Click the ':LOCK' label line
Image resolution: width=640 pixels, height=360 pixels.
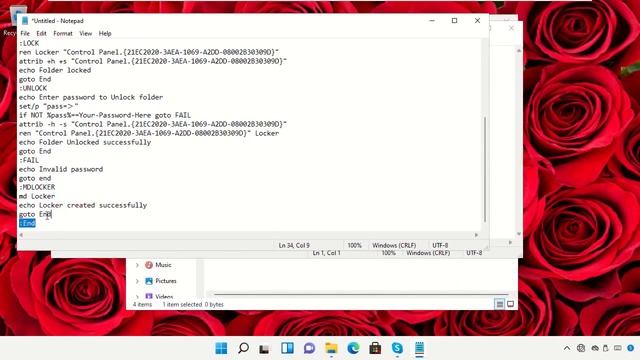click(x=29, y=43)
